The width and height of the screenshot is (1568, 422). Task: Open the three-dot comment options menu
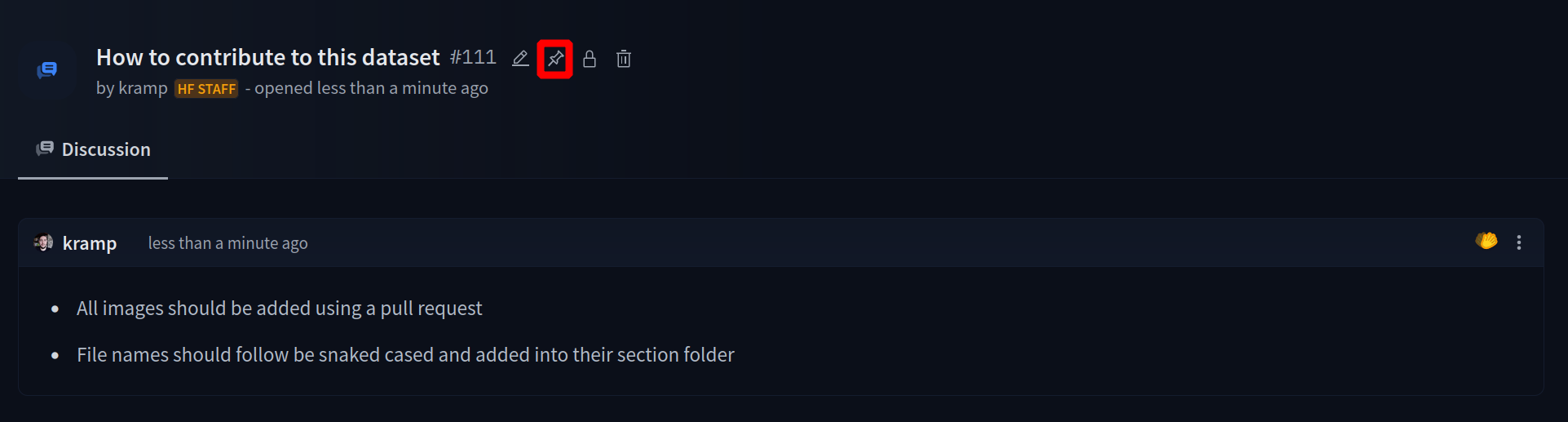[x=1518, y=242]
